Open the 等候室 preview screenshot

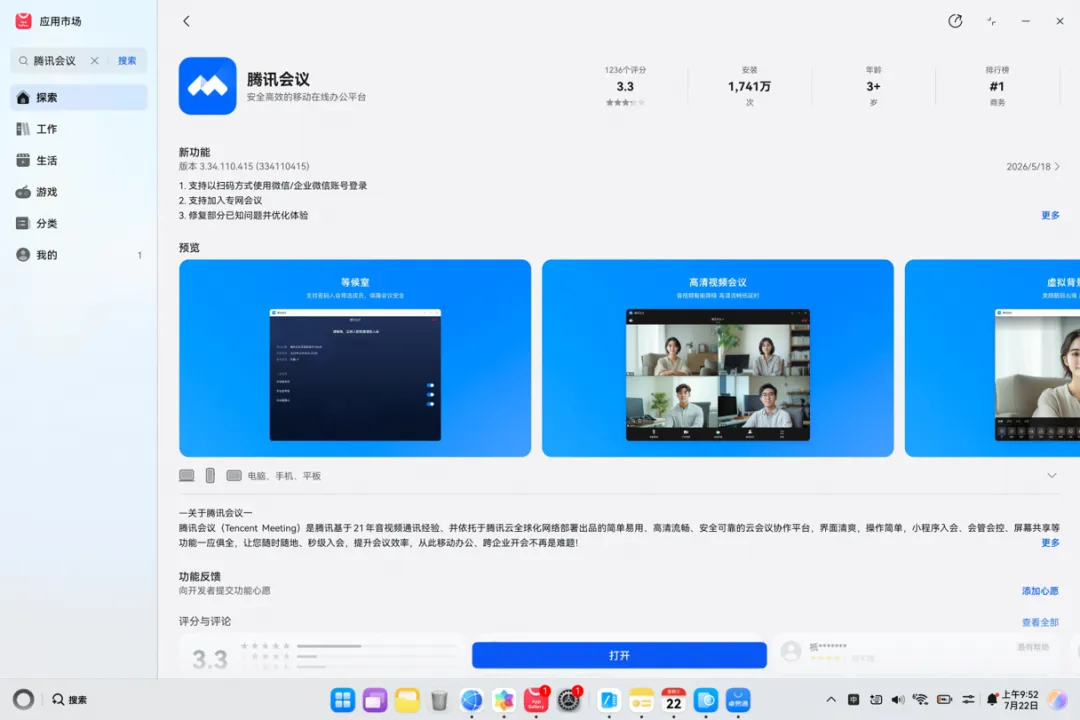pyautogui.click(x=355, y=358)
